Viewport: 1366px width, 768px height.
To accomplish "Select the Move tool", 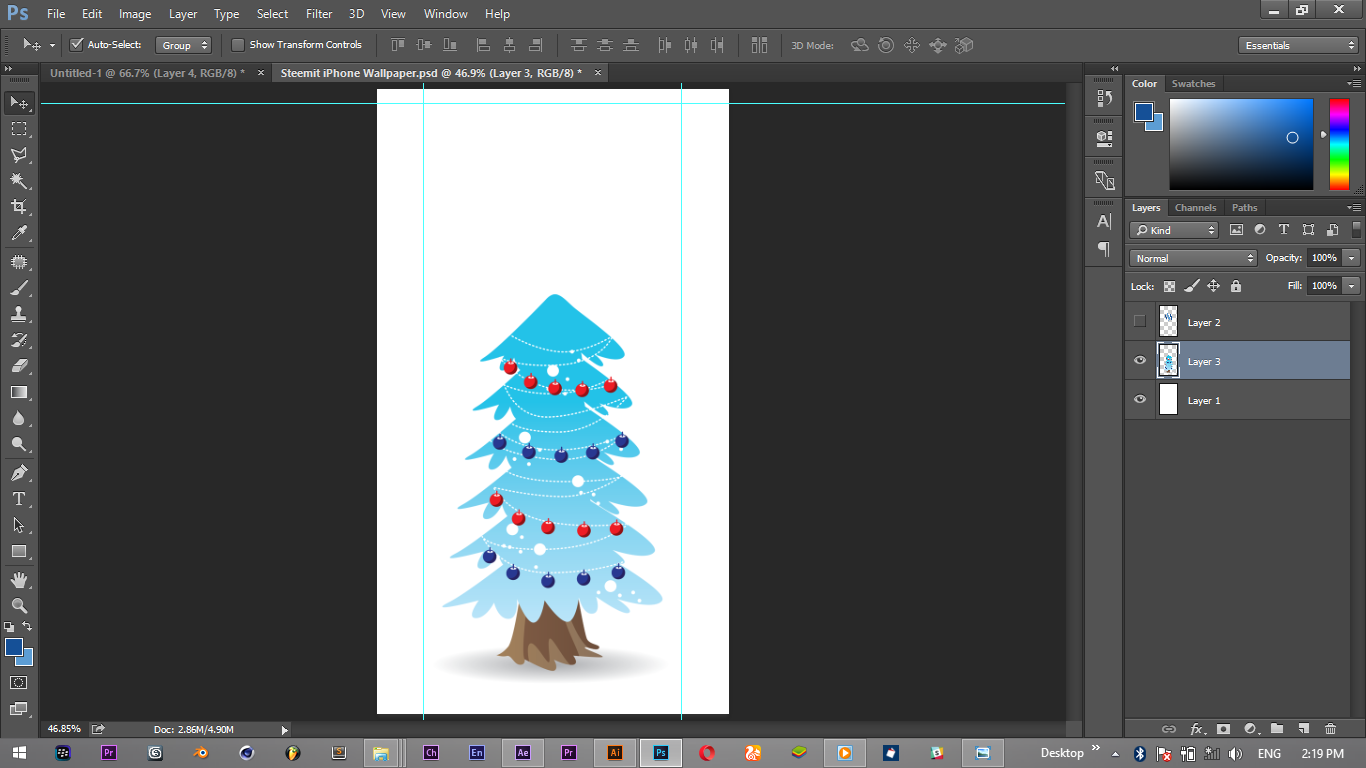I will 19,103.
